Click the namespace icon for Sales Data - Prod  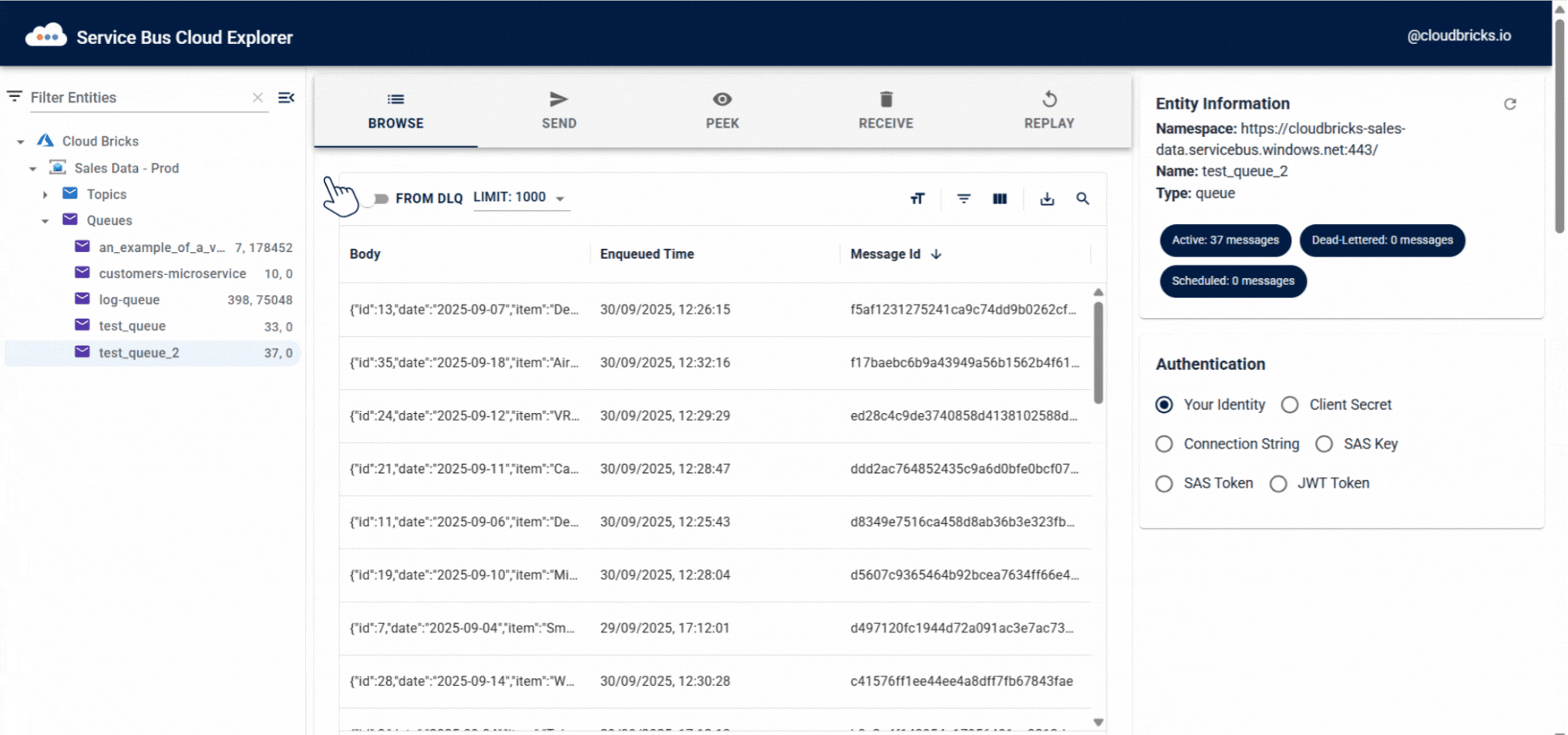pyautogui.click(x=58, y=167)
